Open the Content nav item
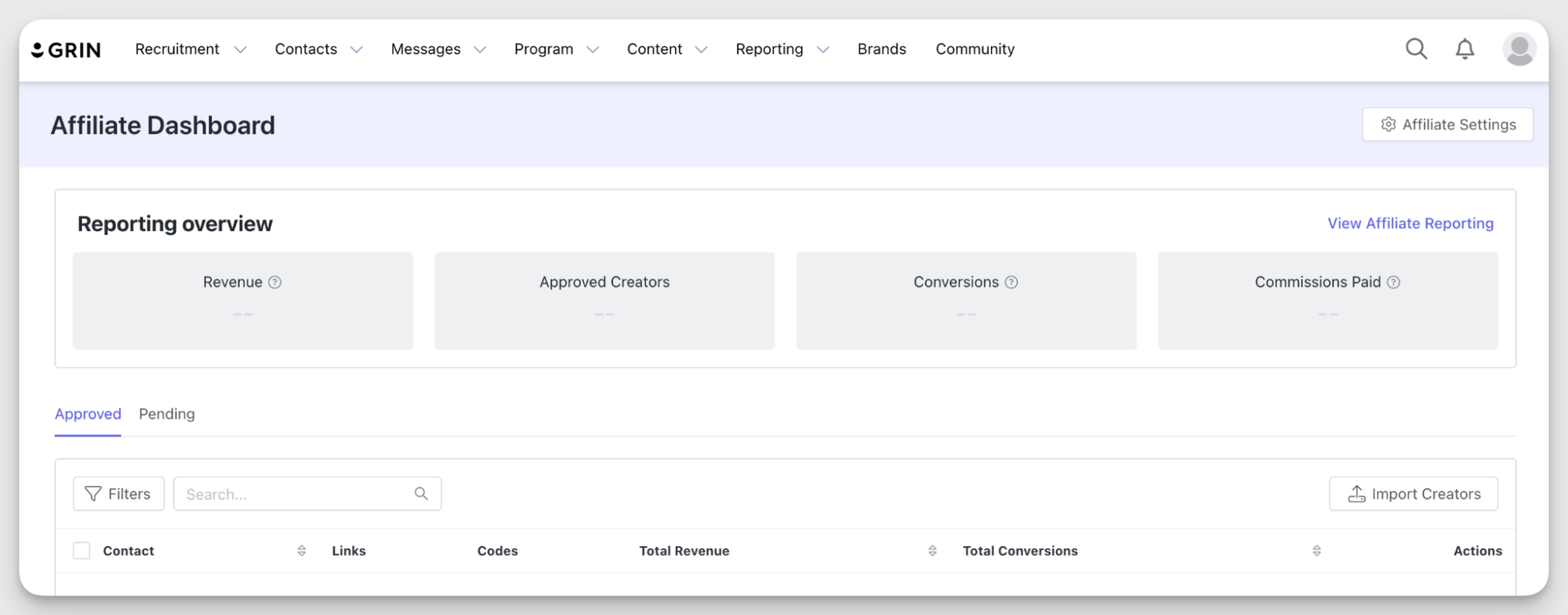Viewport: 1568px width, 615px height. click(655, 49)
